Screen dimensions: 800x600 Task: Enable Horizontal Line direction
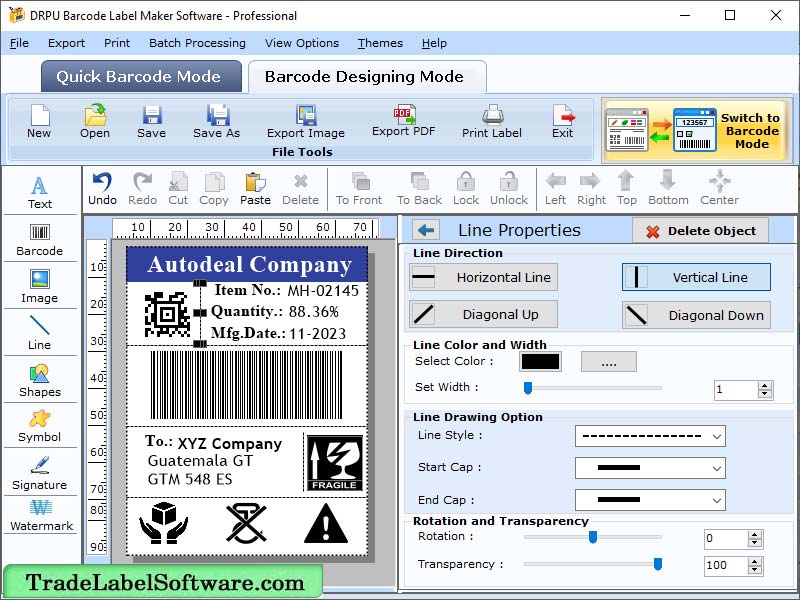[483, 277]
